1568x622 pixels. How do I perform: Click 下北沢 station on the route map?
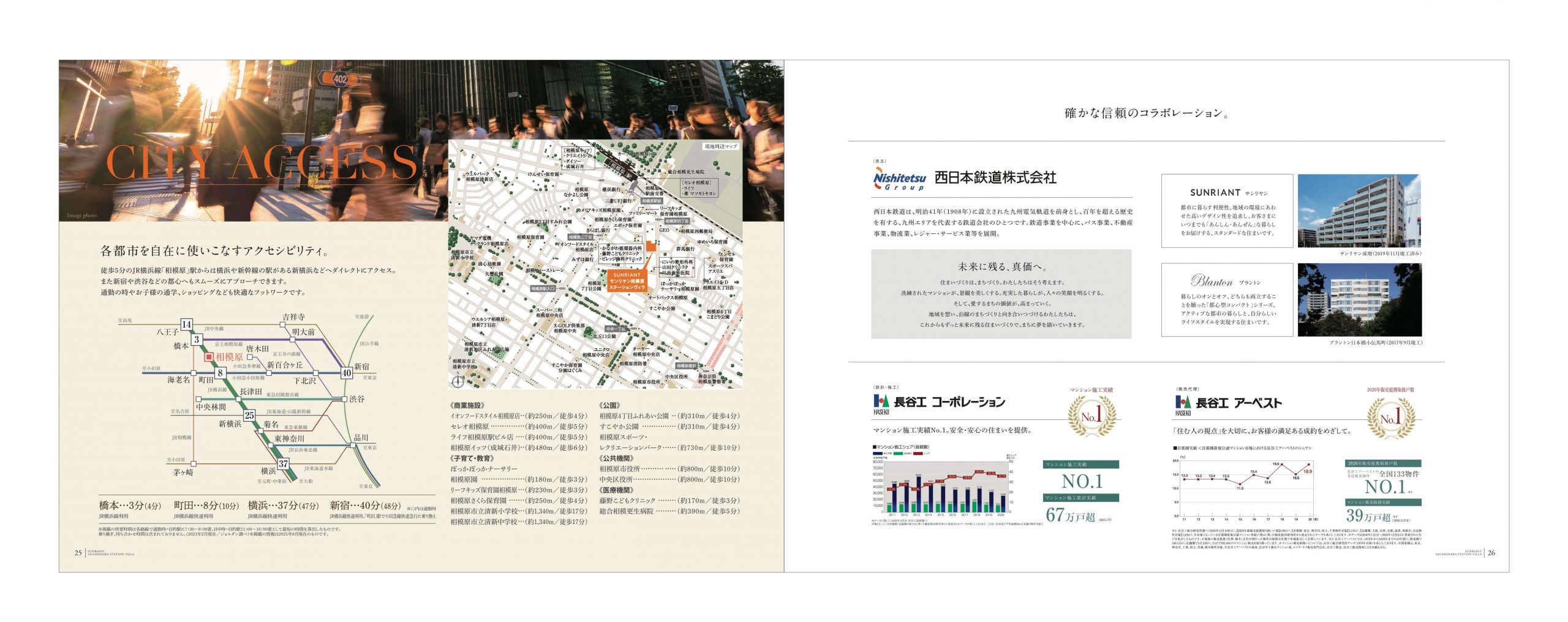(305, 381)
